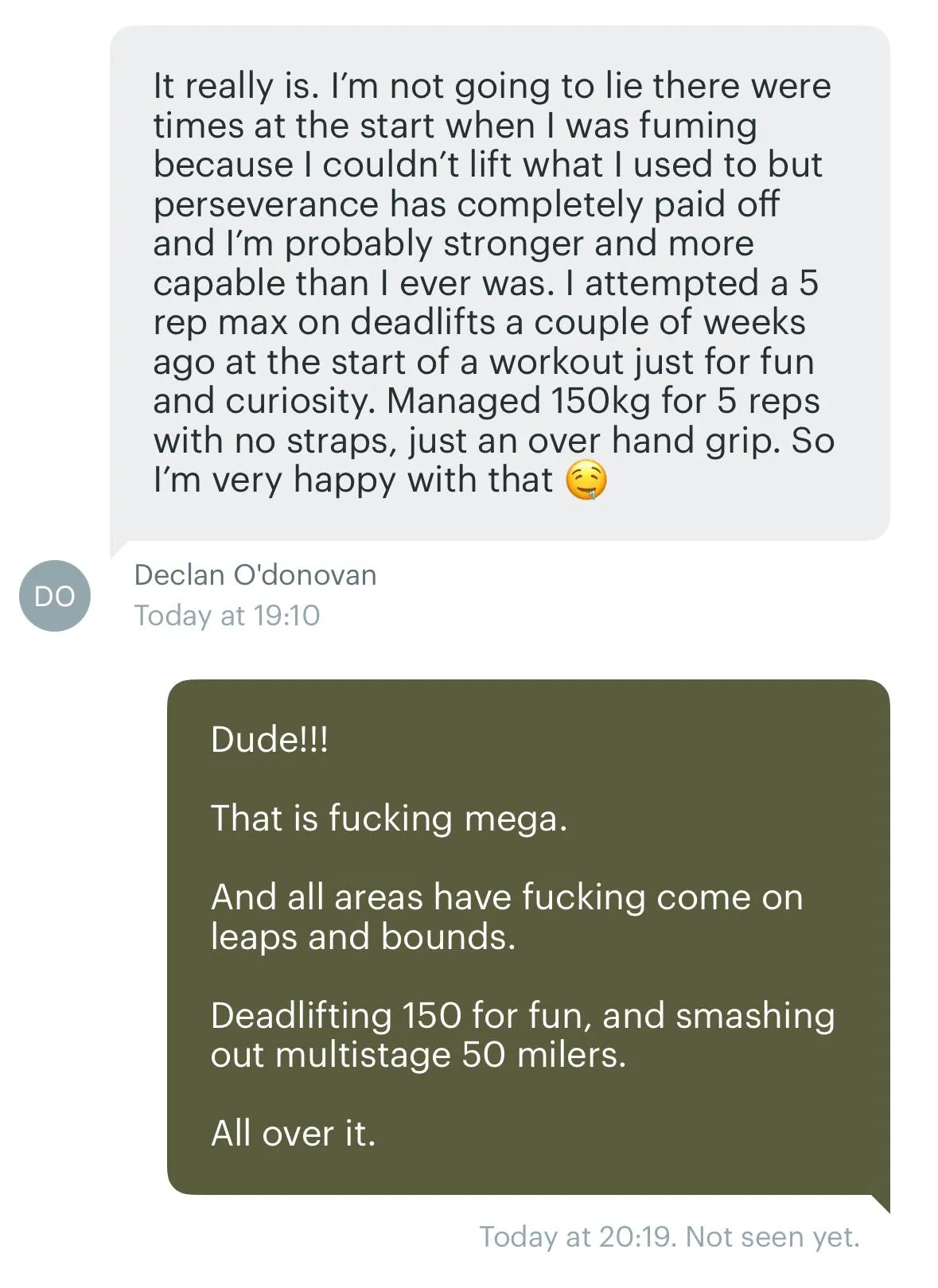
Task: Tap the "with no straps" line
Action: [x=493, y=441]
